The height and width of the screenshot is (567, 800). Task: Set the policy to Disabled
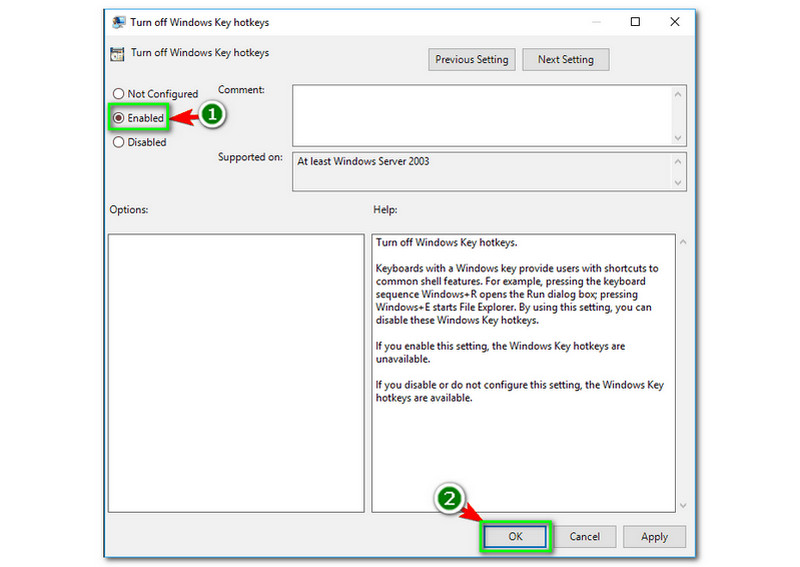[119, 142]
